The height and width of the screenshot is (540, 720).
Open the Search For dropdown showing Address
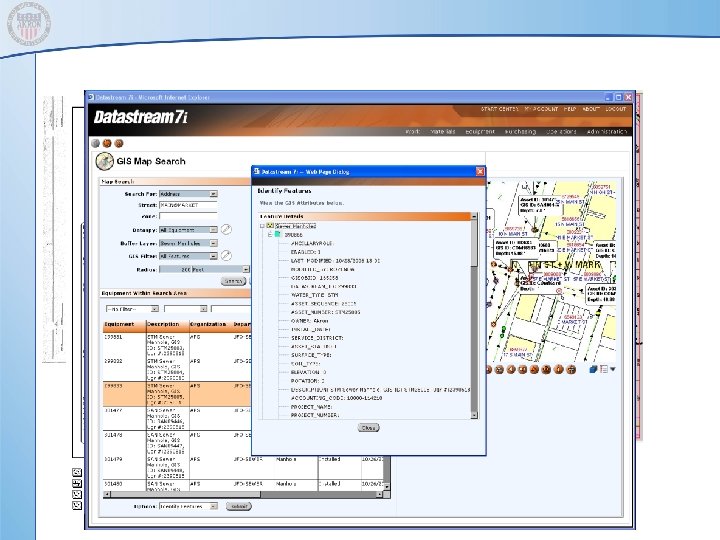click(188, 194)
